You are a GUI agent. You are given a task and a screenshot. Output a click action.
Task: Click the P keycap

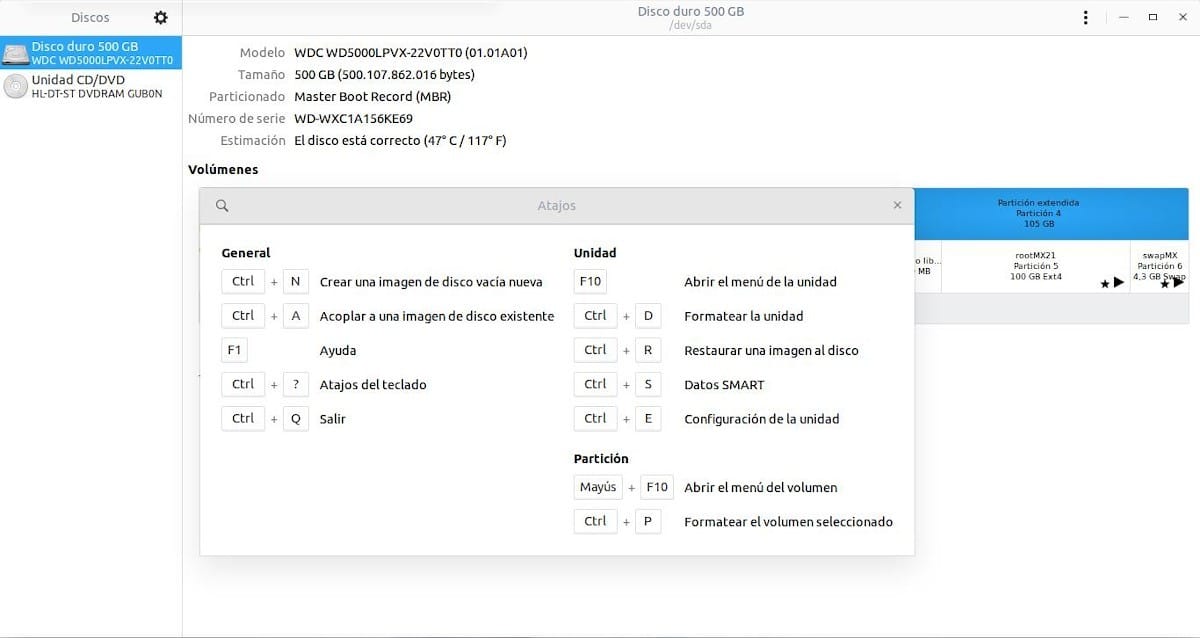(x=648, y=522)
